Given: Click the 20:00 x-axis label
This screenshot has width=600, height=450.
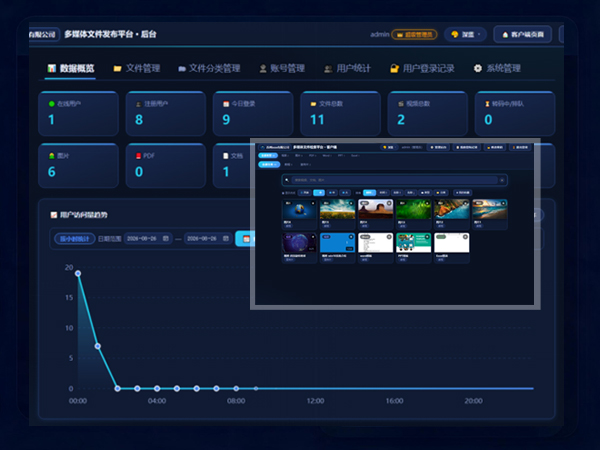Looking at the screenshot, I should coord(473,401).
